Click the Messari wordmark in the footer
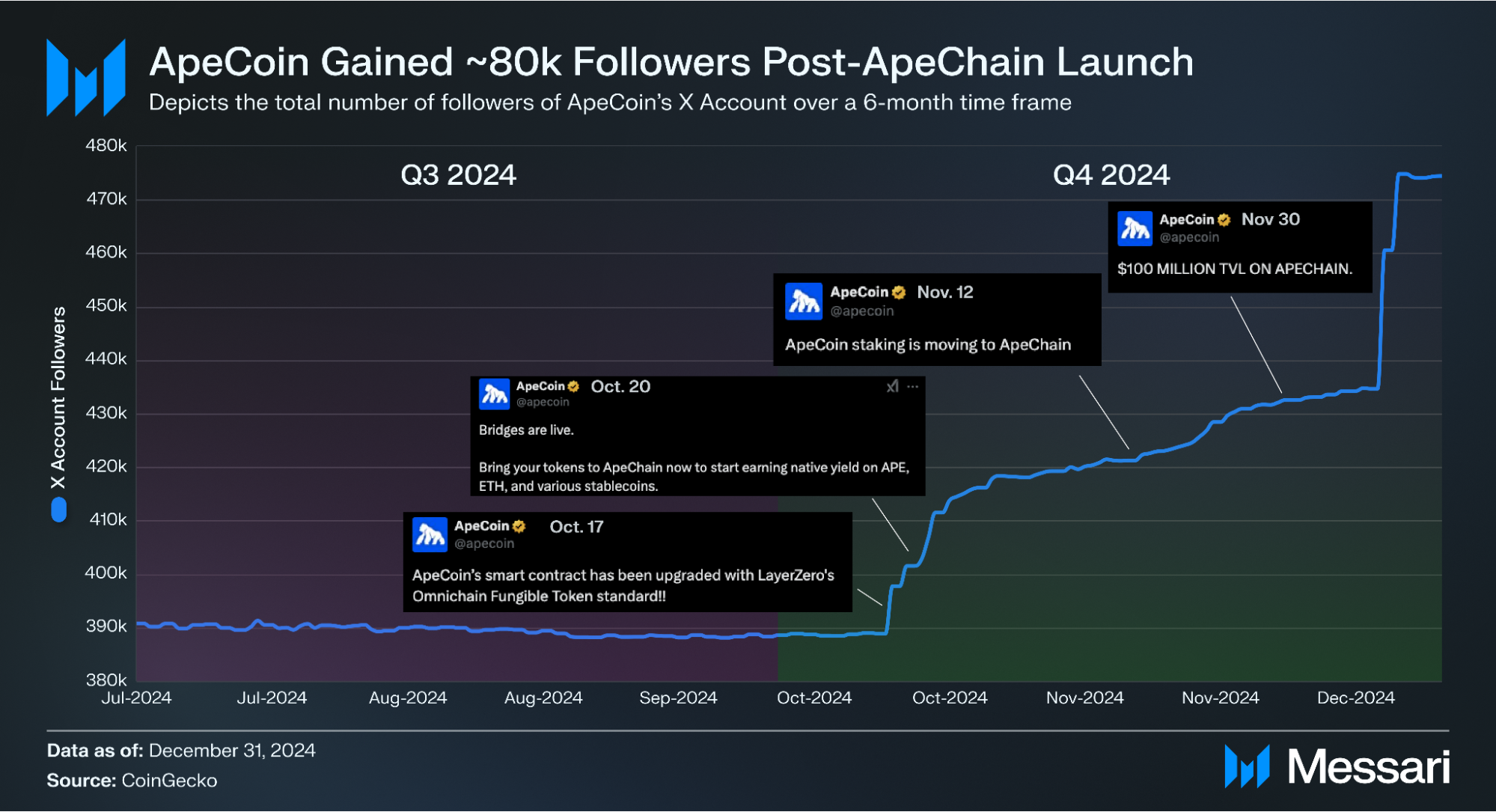The height and width of the screenshot is (812, 1496). (1368, 766)
